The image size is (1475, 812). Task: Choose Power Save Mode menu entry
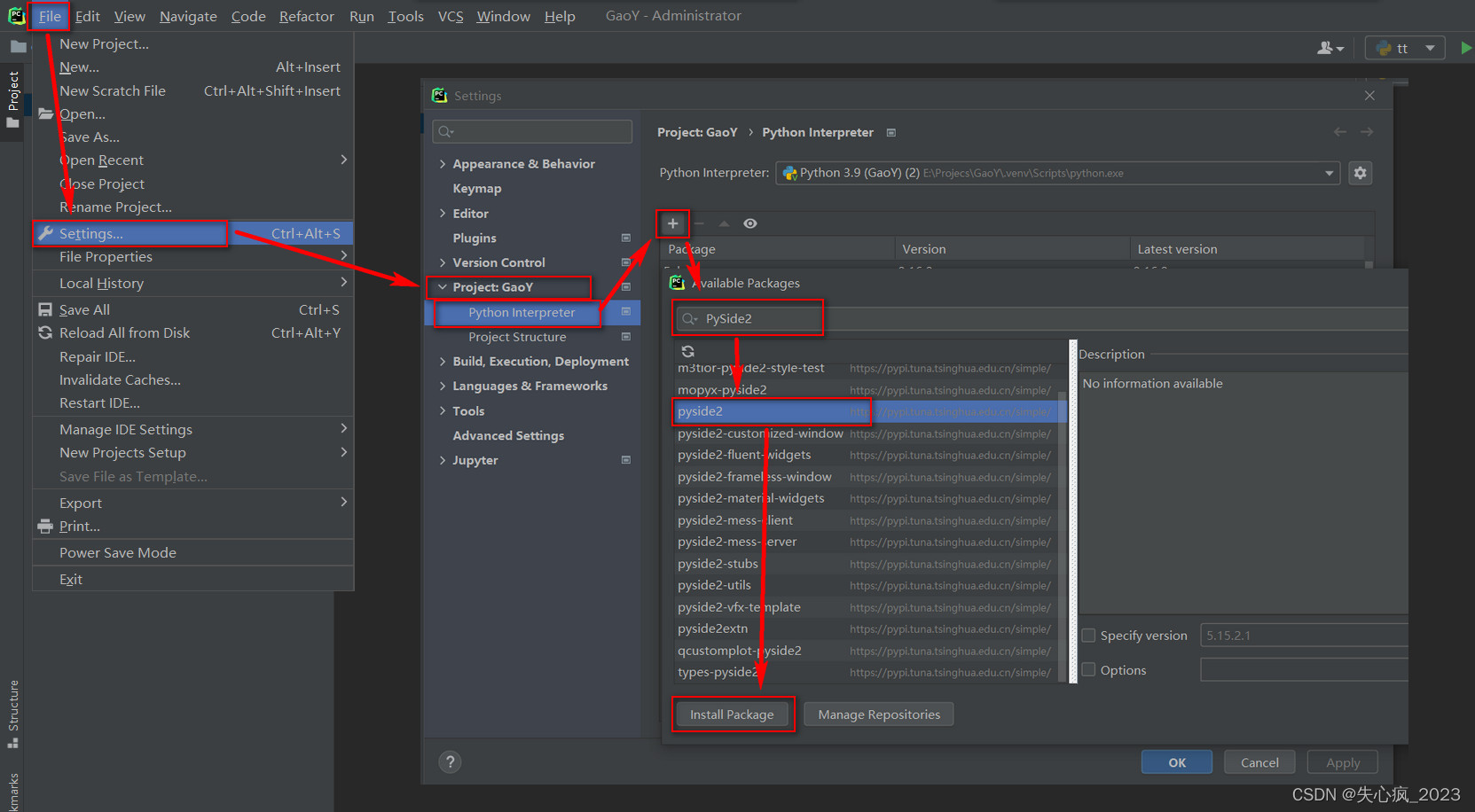pos(192,552)
